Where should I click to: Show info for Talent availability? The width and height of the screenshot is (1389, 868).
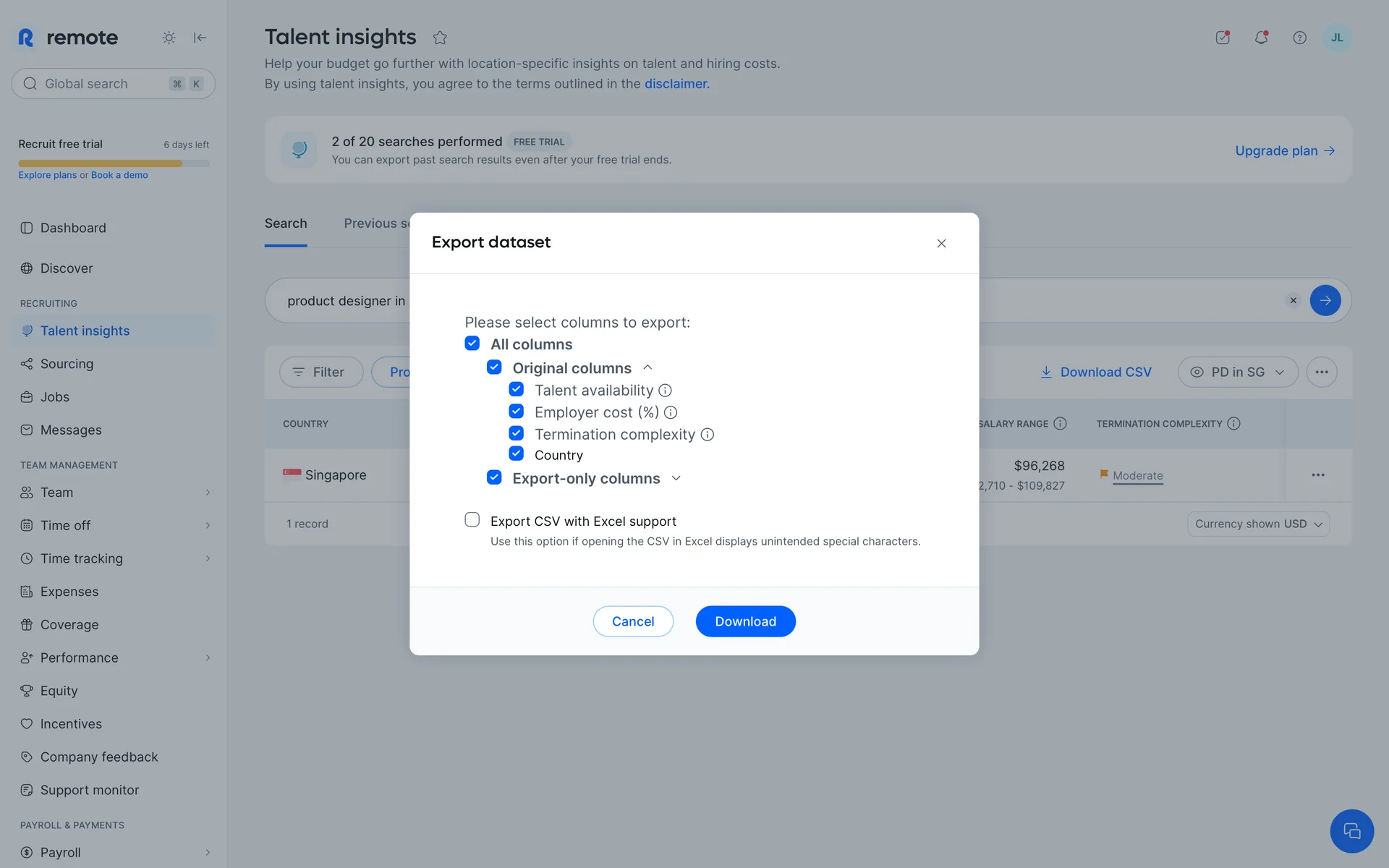(x=665, y=391)
